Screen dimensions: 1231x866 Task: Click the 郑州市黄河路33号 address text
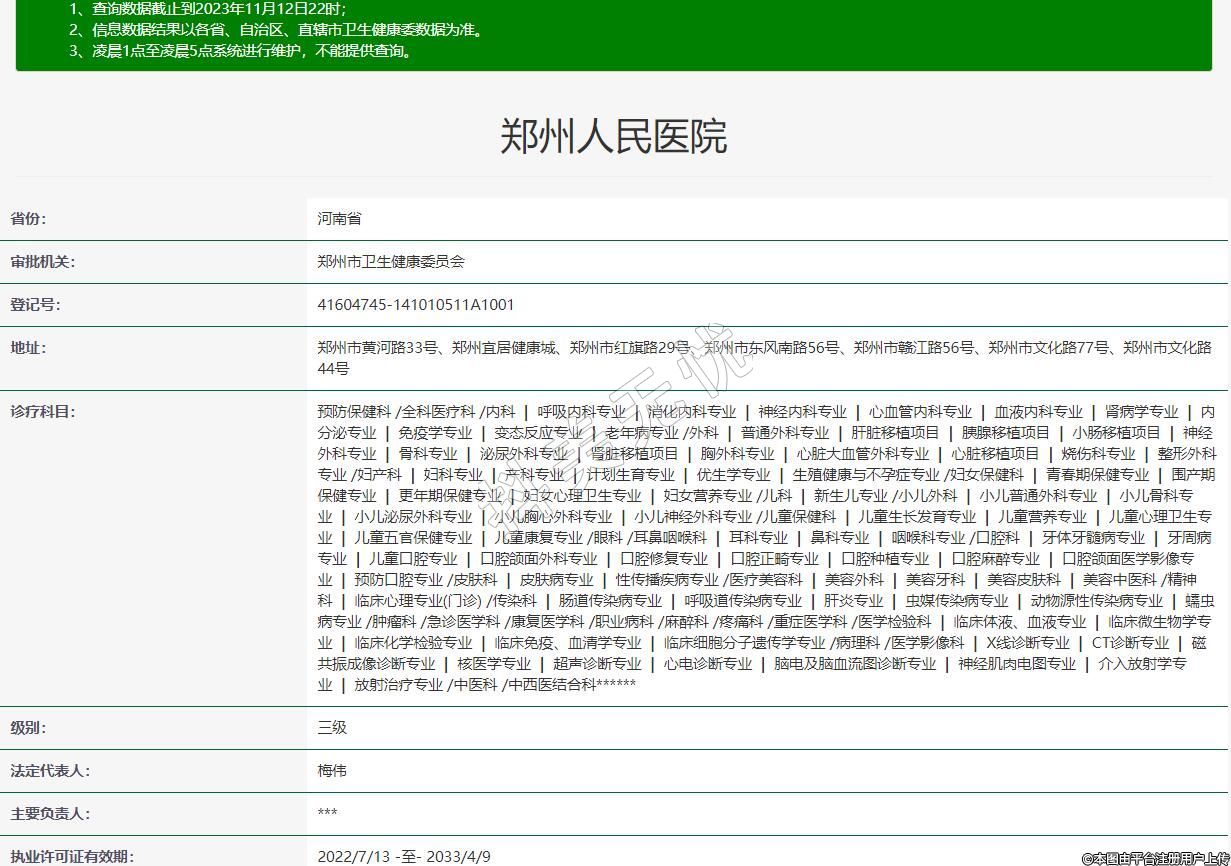point(378,348)
